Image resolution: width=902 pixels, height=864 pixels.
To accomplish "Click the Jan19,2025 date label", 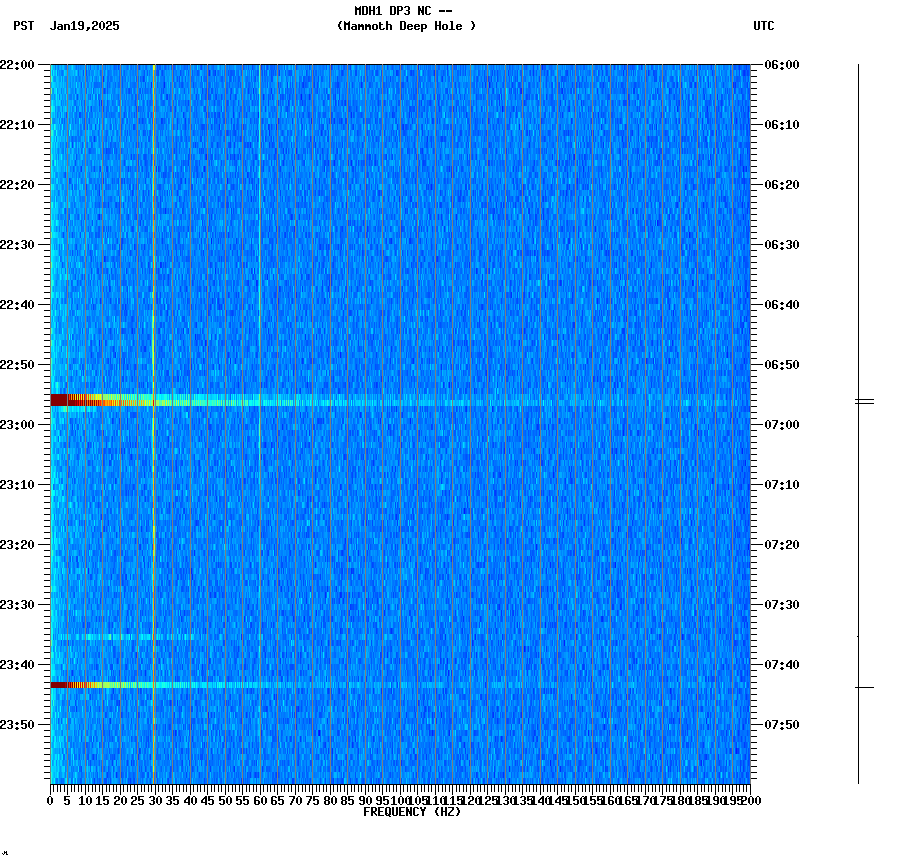I will tap(84, 27).
